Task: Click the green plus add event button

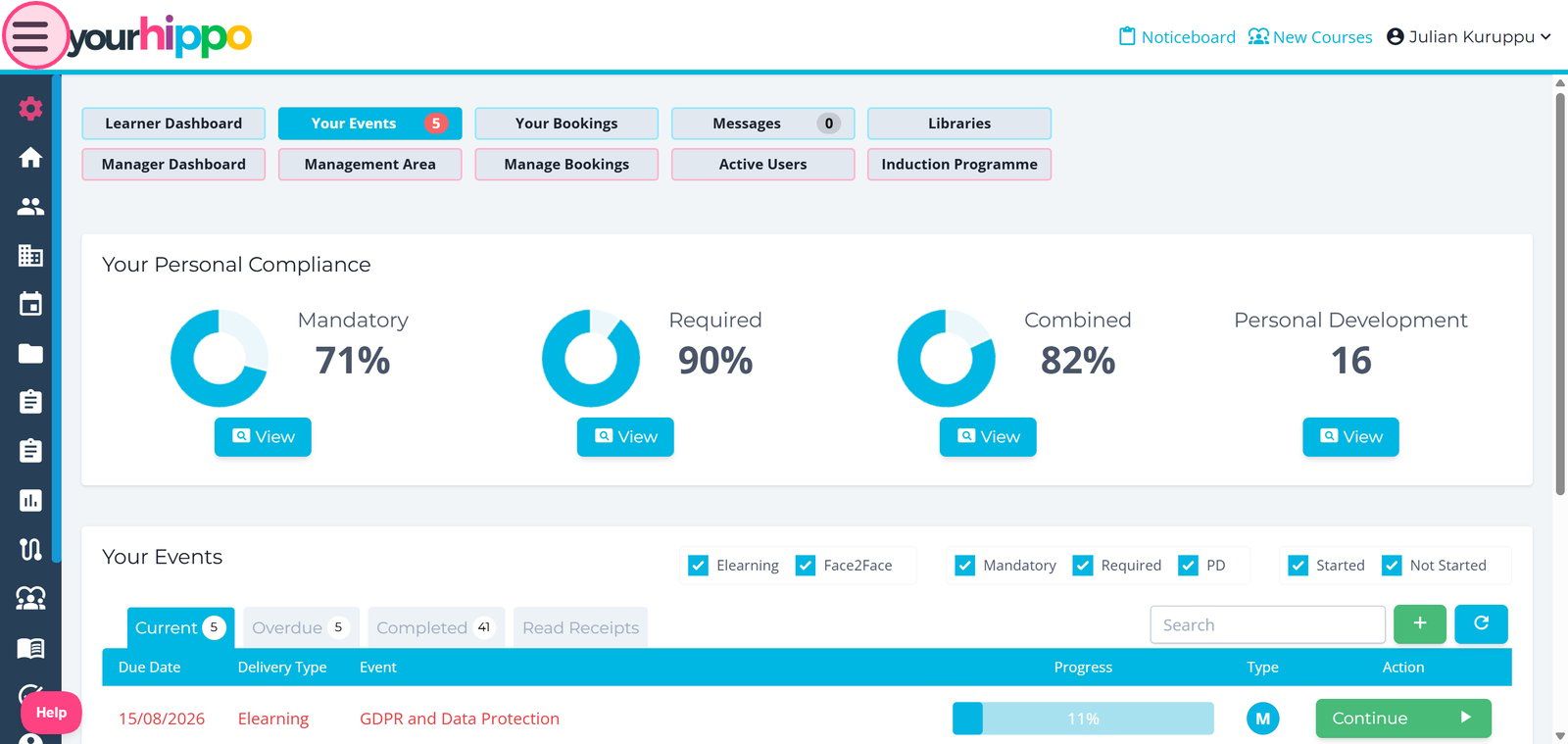Action: point(1420,624)
